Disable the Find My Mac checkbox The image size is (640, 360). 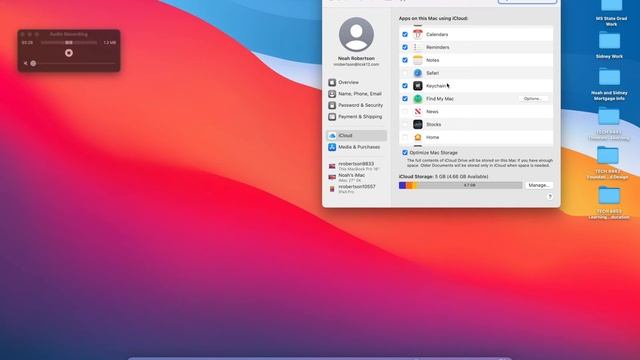pos(405,99)
